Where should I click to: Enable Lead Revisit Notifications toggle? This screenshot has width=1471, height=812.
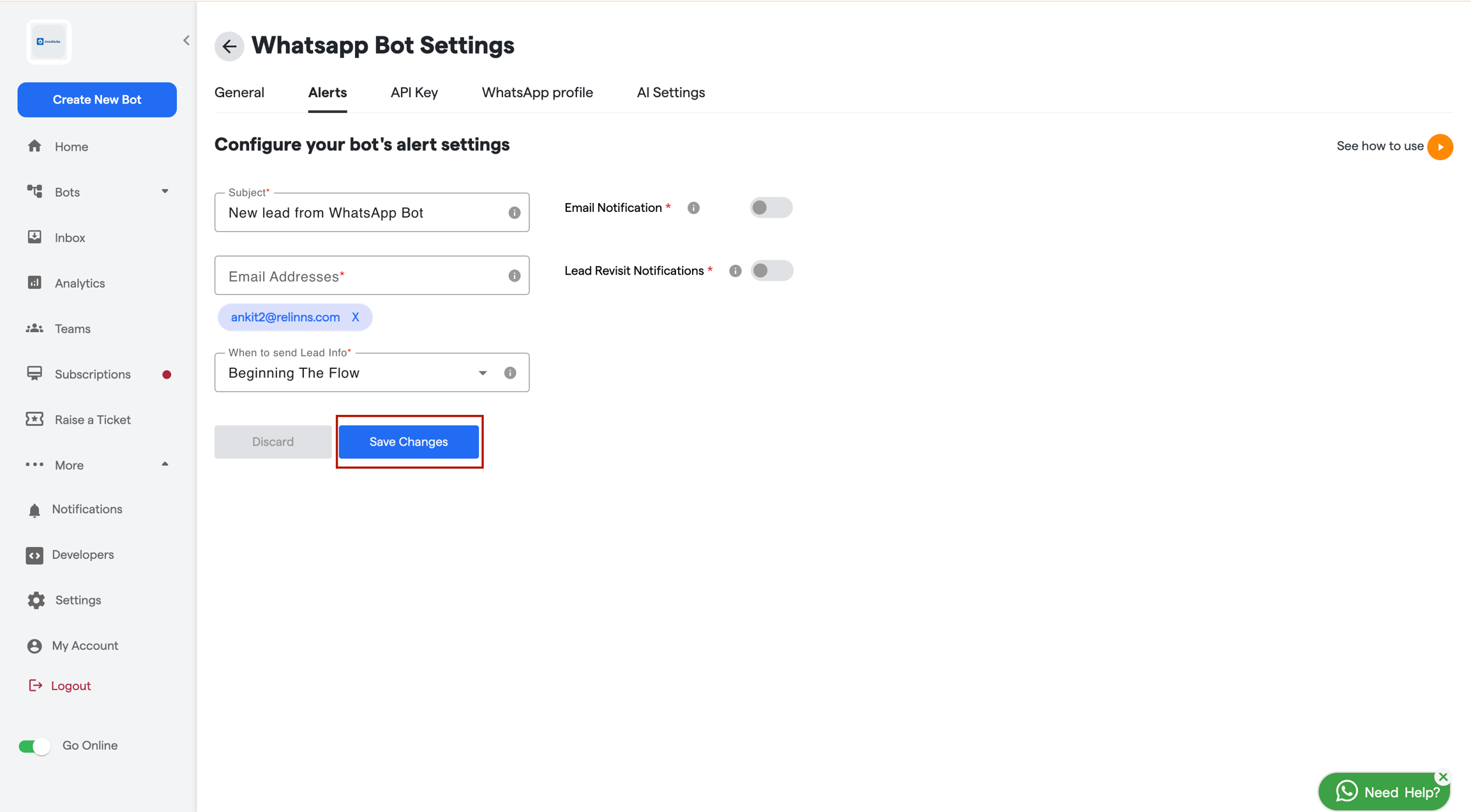(x=772, y=271)
